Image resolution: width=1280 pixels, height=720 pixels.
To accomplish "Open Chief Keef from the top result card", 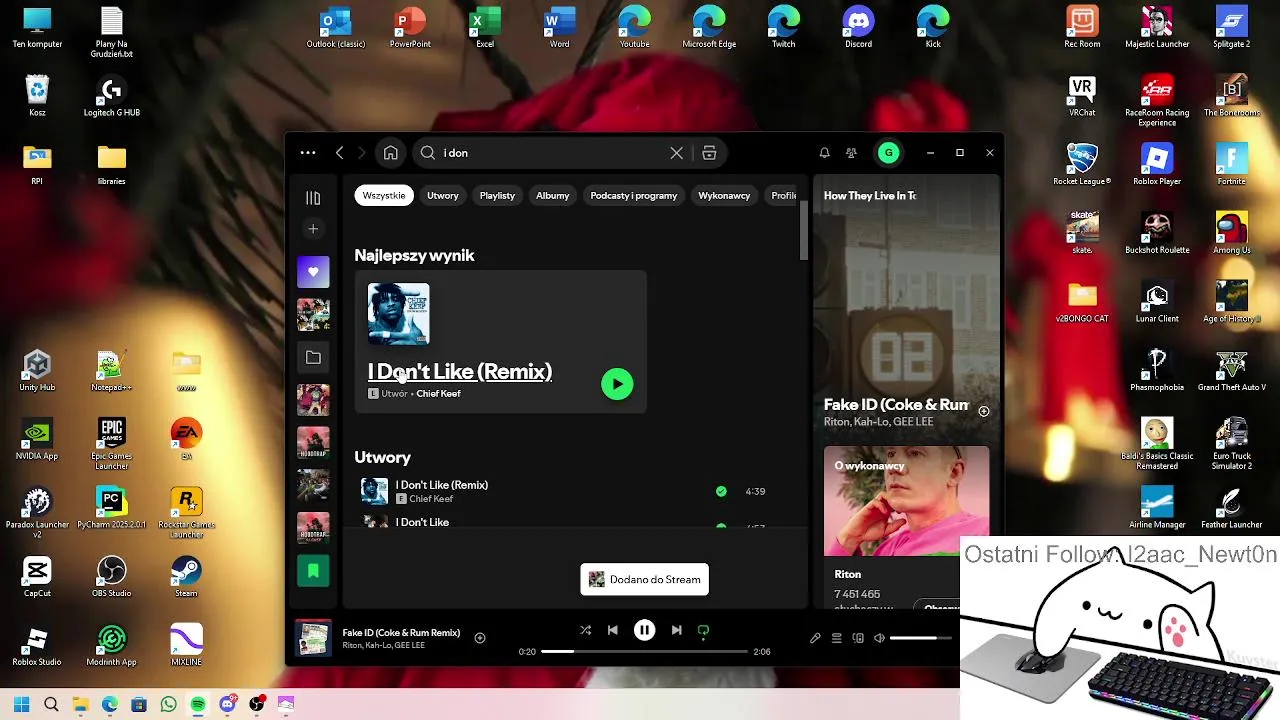I will point(438,394).
